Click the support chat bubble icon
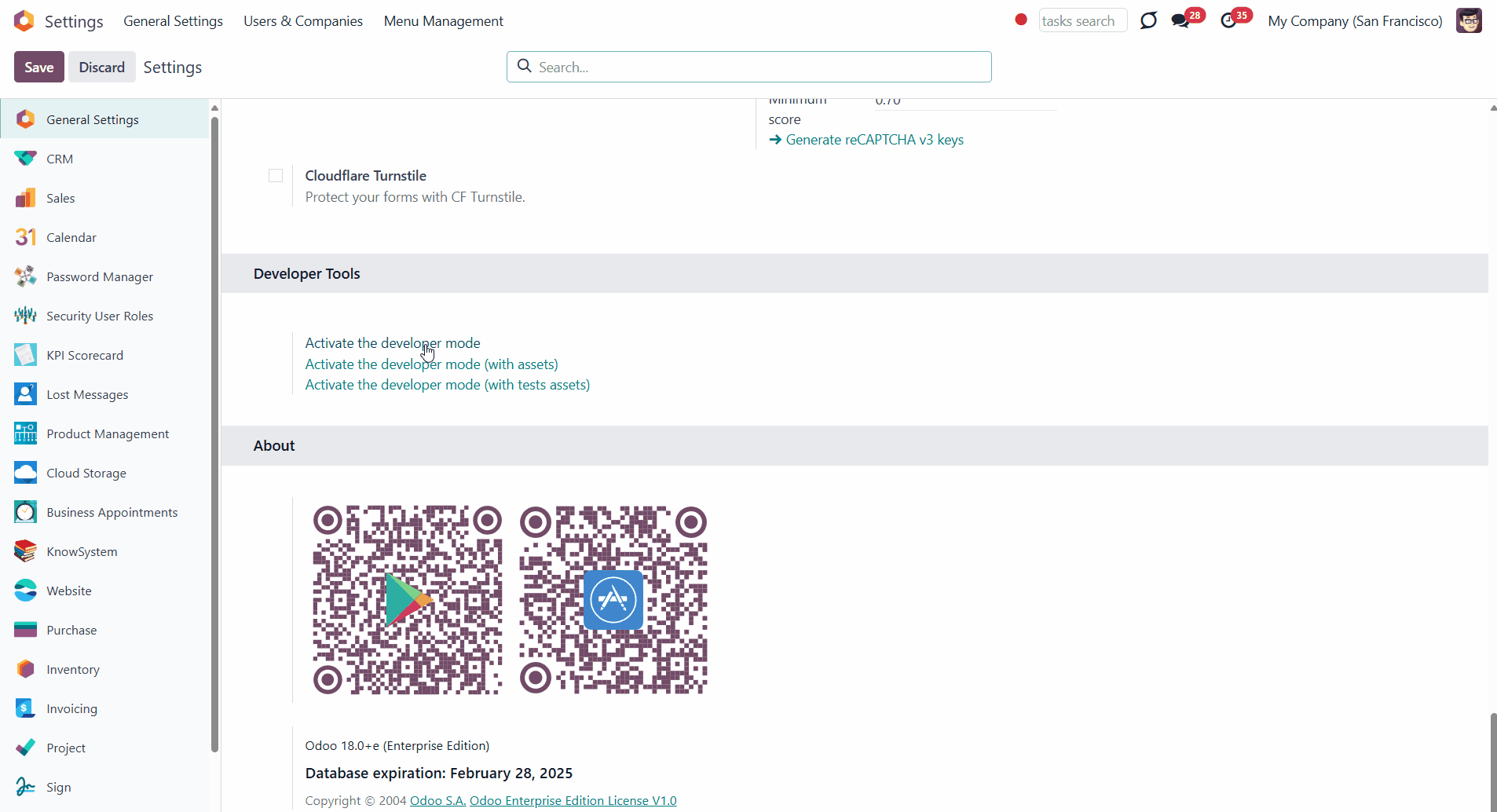1497x812 pixels. click(1148, 20)
